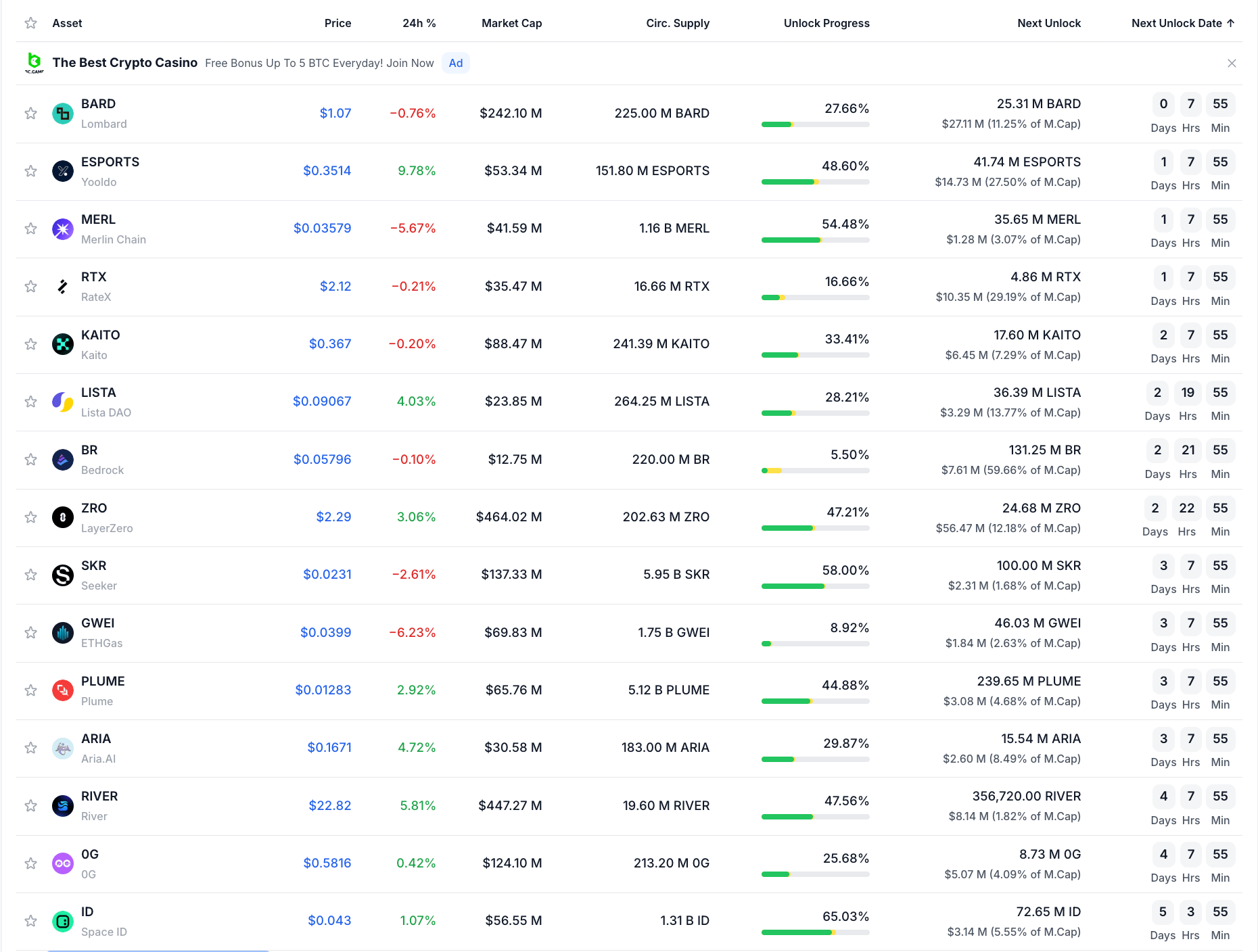
Task: Sort the table by Unlock Progress
Action: (826, 23)
